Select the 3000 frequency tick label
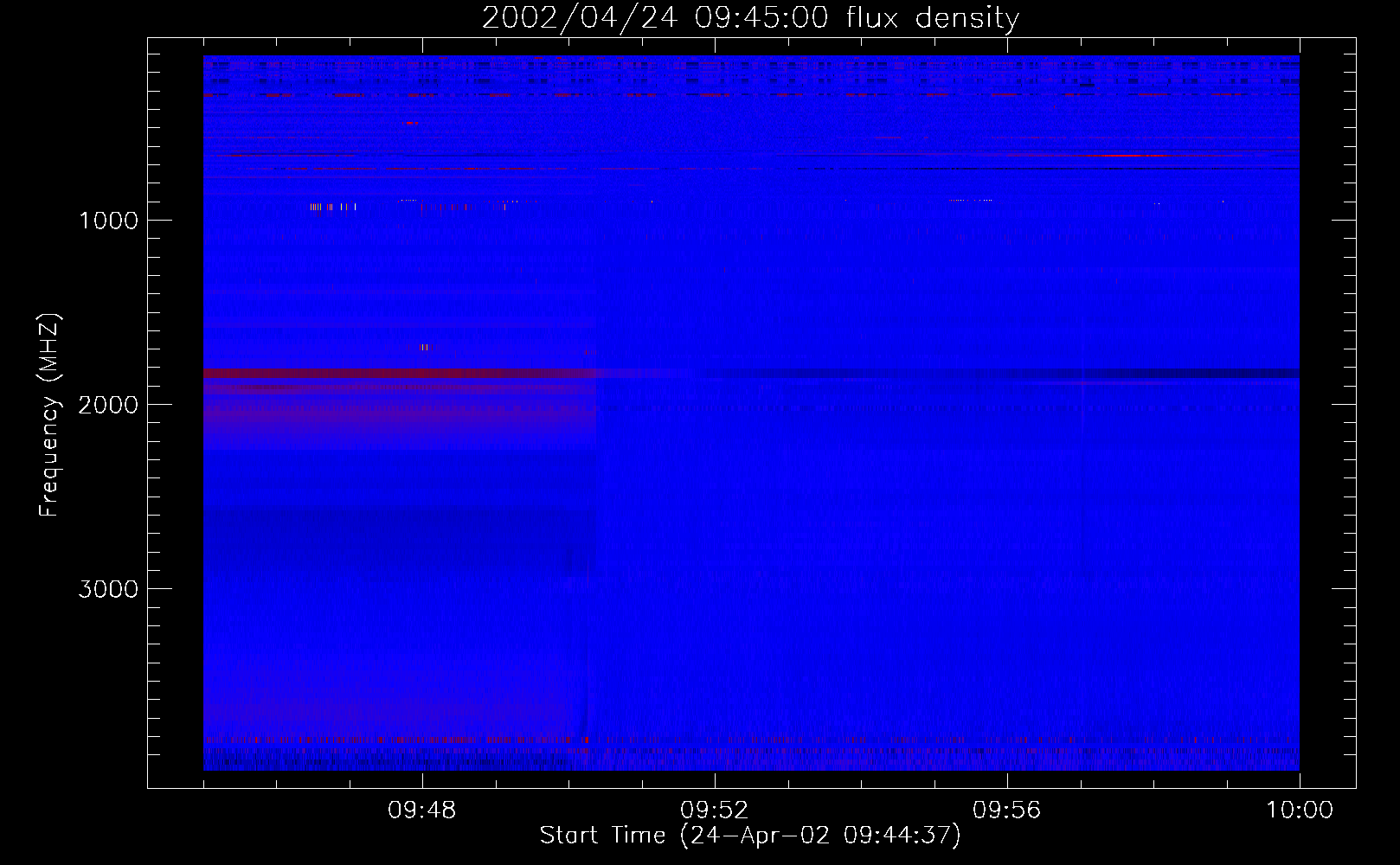Viewport: 1400px width, 865px height. click(109, 589)
